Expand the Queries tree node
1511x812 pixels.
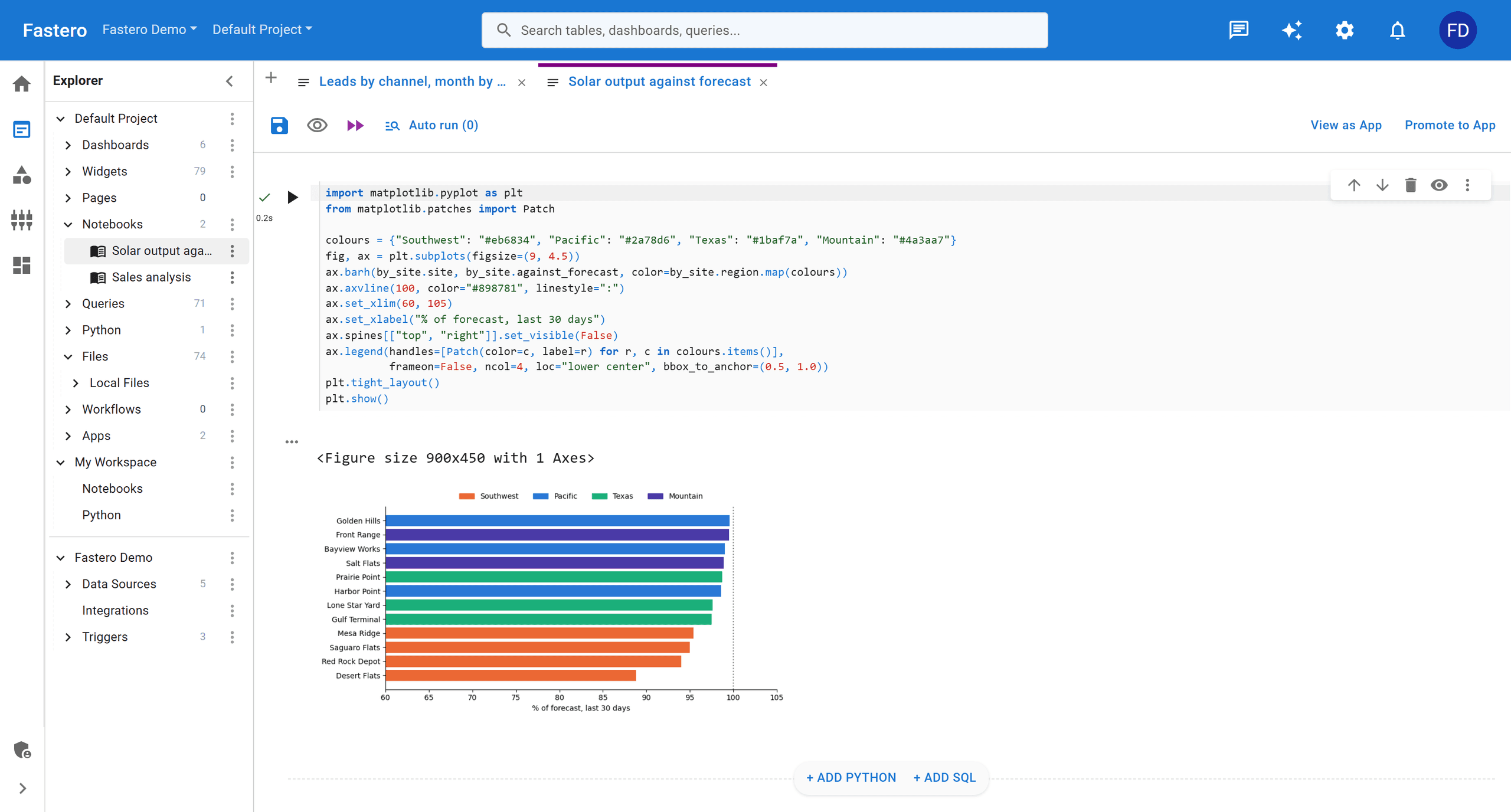68,304
